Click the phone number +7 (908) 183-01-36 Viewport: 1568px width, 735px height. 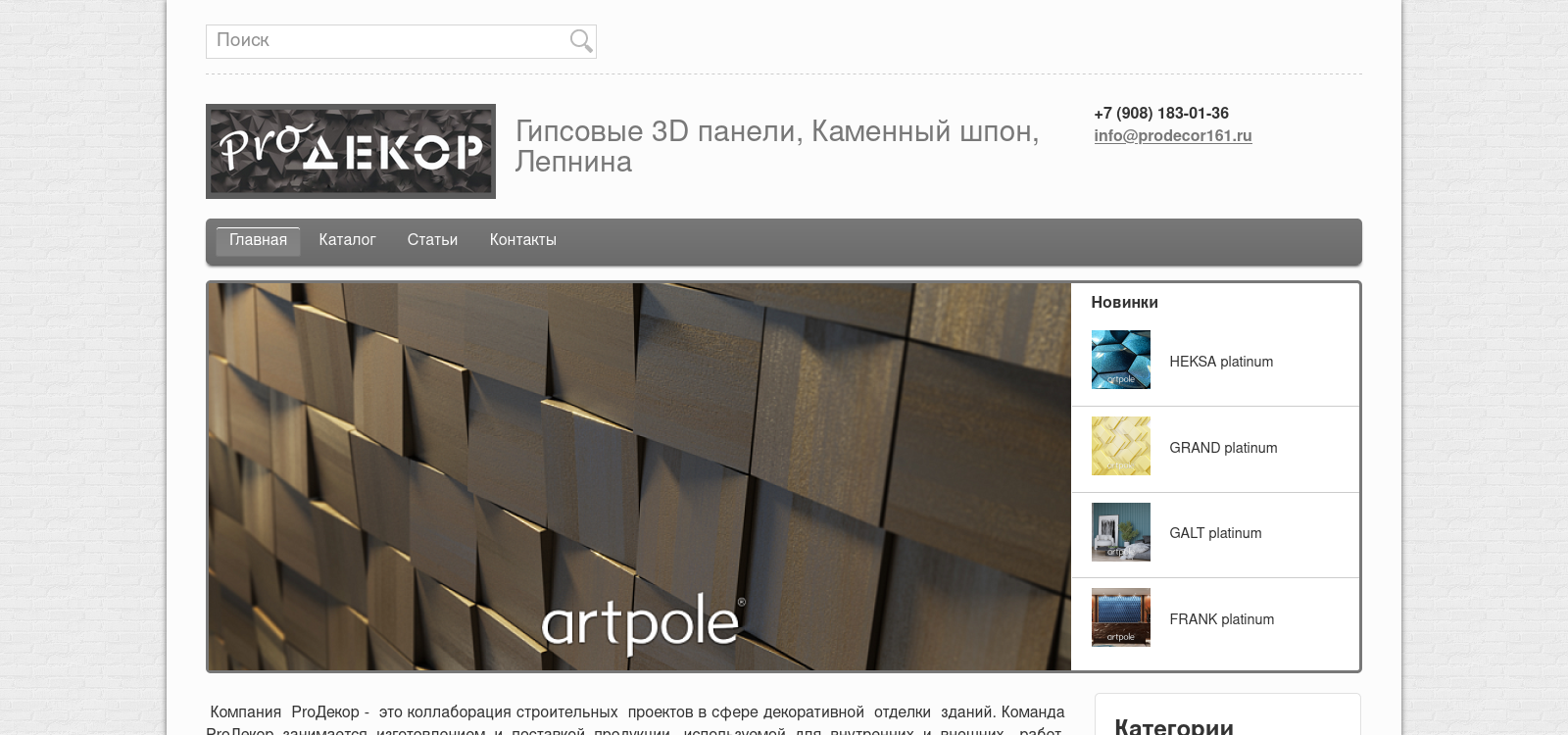1161,114
